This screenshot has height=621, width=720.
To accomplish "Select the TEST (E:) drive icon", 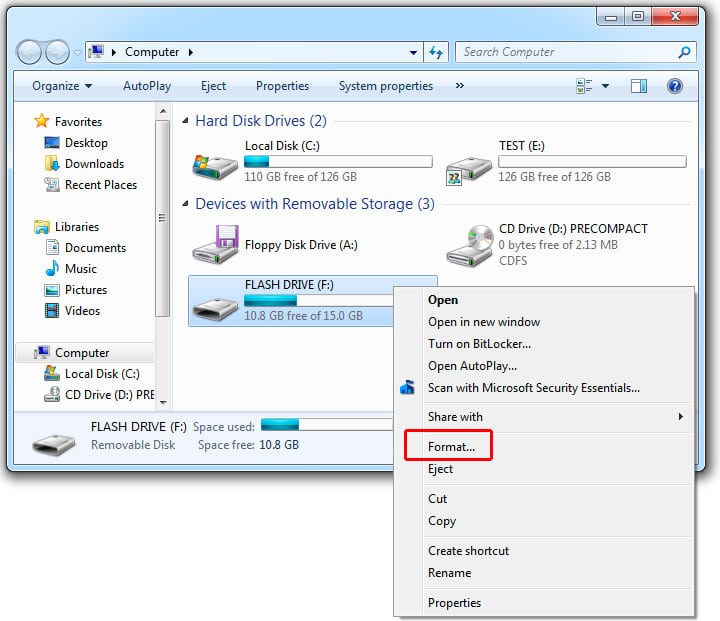I will tap(469, 165).
